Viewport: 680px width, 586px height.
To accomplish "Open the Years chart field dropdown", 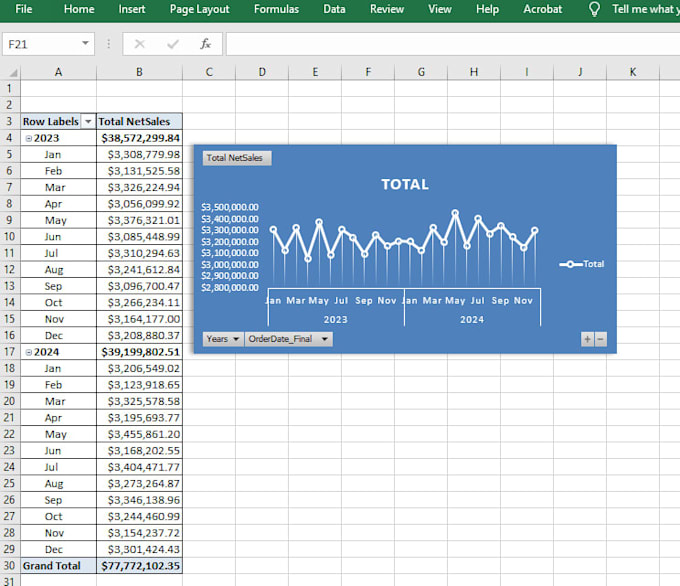I will [x=223, y=339].
